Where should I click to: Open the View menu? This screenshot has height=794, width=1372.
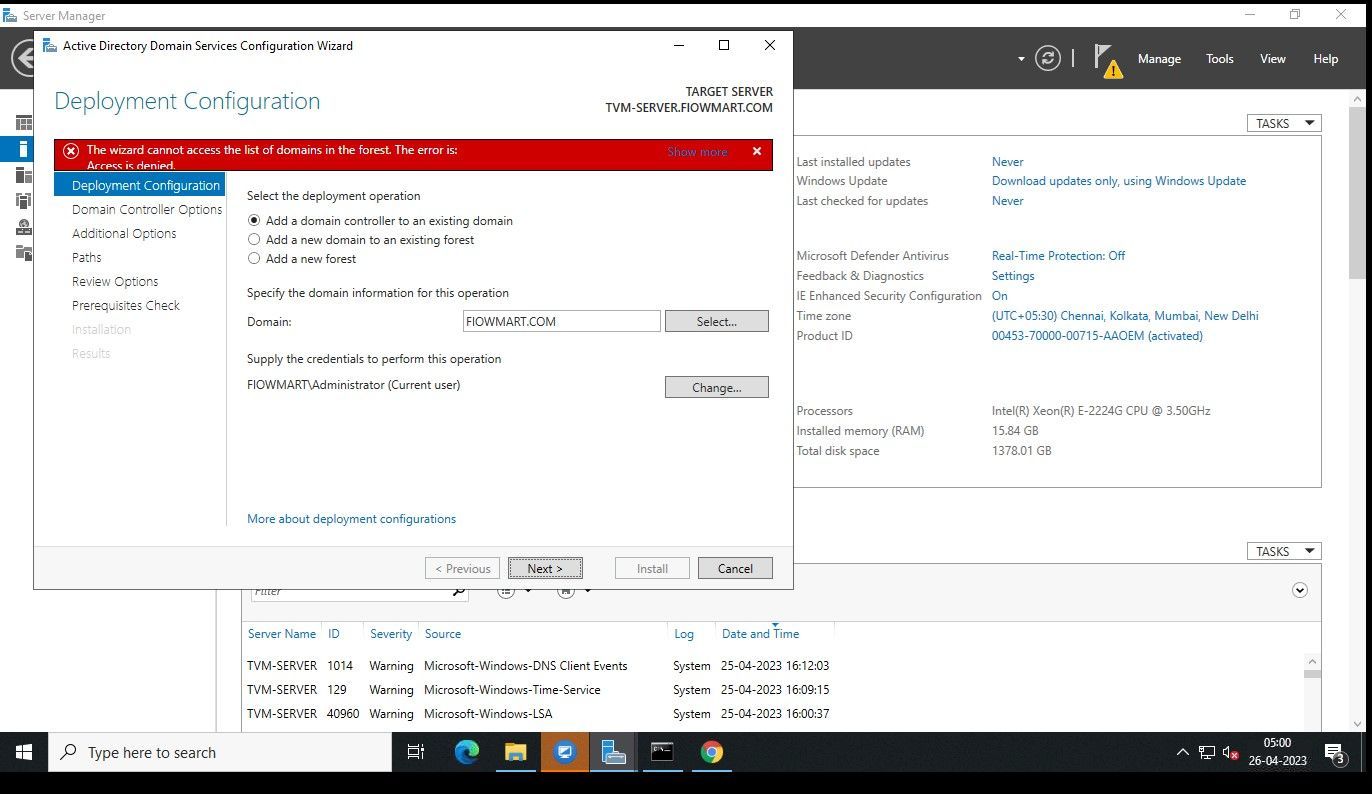point(1273,59)
